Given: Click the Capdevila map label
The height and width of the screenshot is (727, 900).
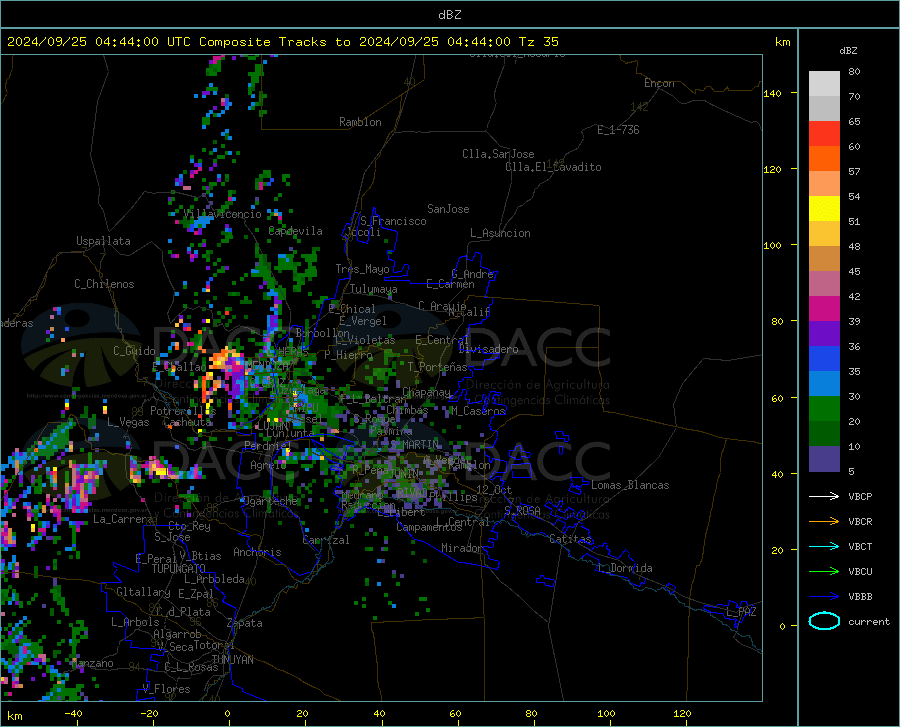Looking at the screenshot, I should pos(295,231).
